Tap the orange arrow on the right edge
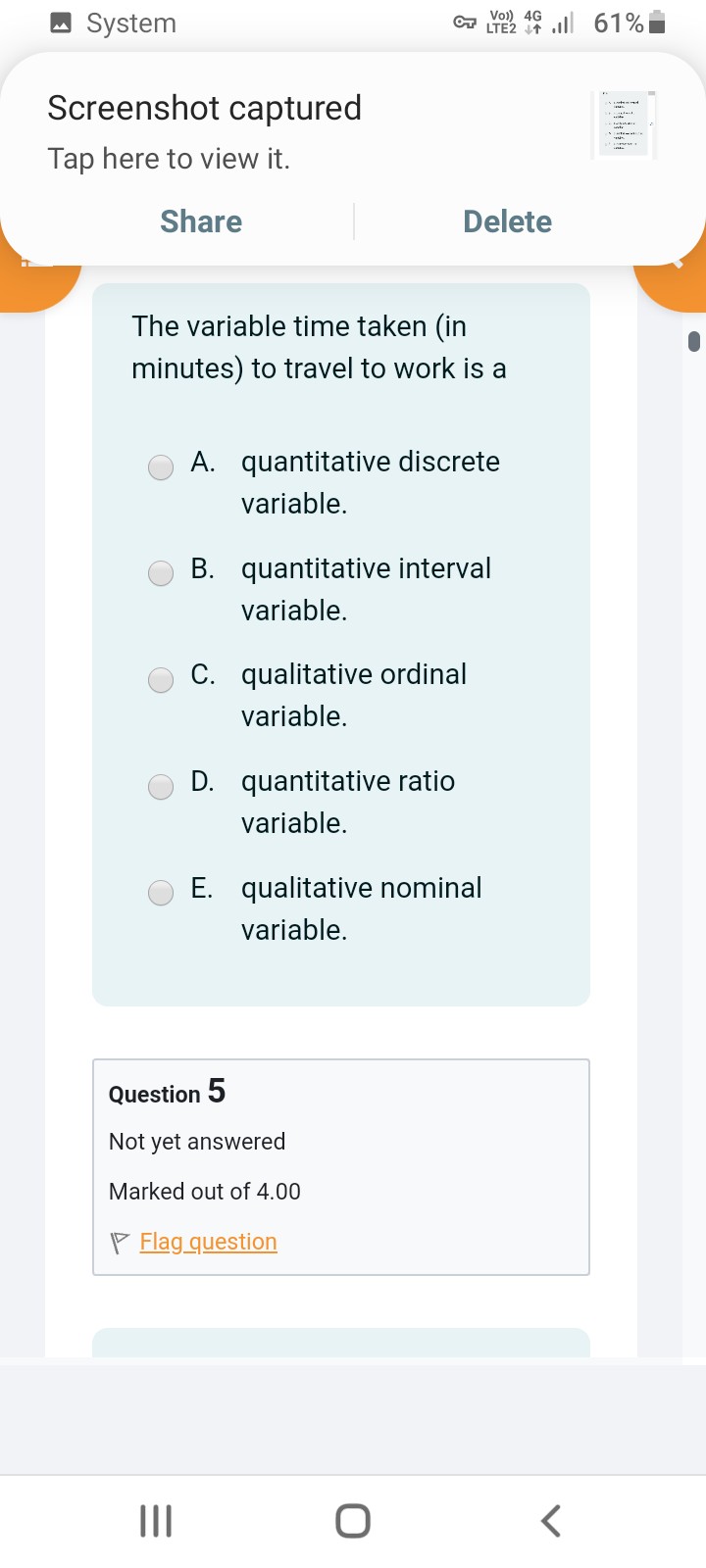The height and width of the screenshot is (1568, 706). coord(680,263)
